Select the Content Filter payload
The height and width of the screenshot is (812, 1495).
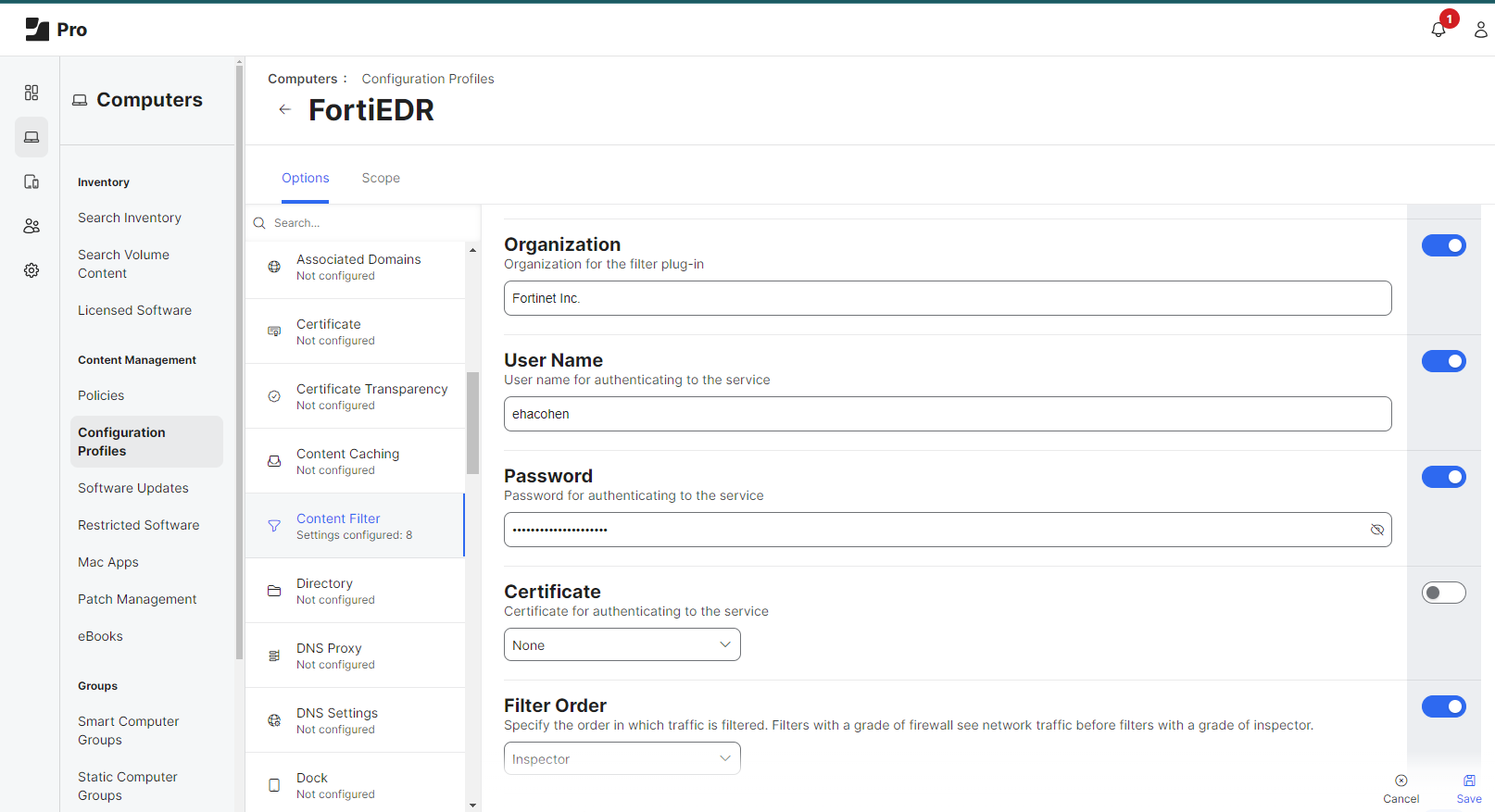click(355, 526)
